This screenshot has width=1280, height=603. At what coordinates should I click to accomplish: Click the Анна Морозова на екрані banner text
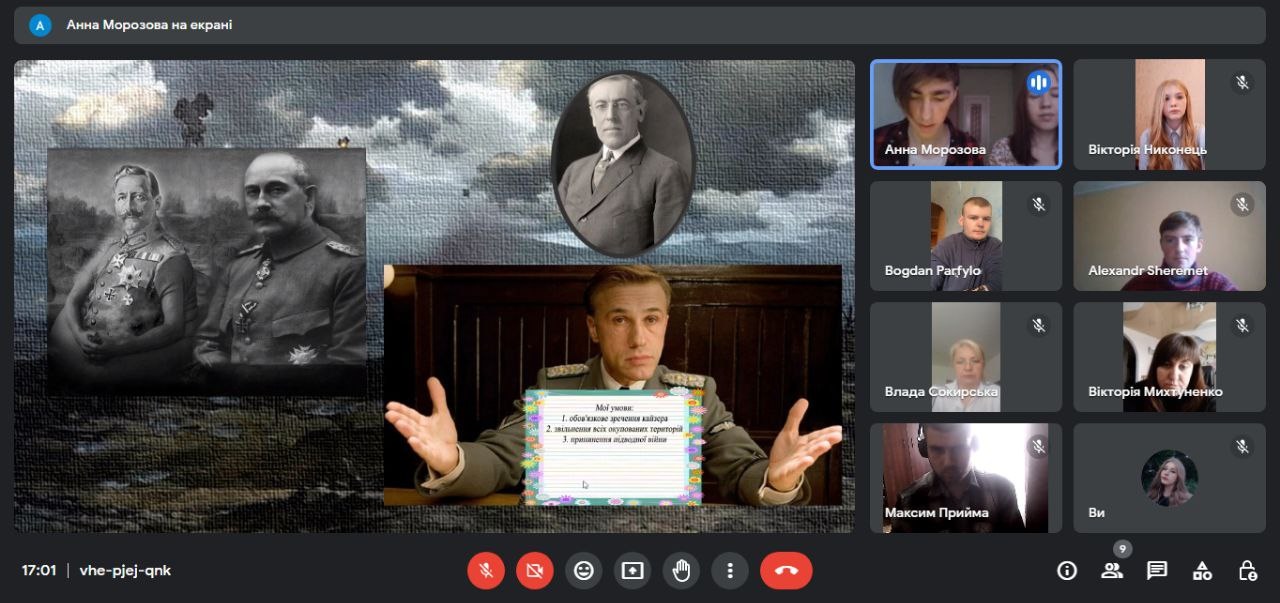tap(149, 25)
